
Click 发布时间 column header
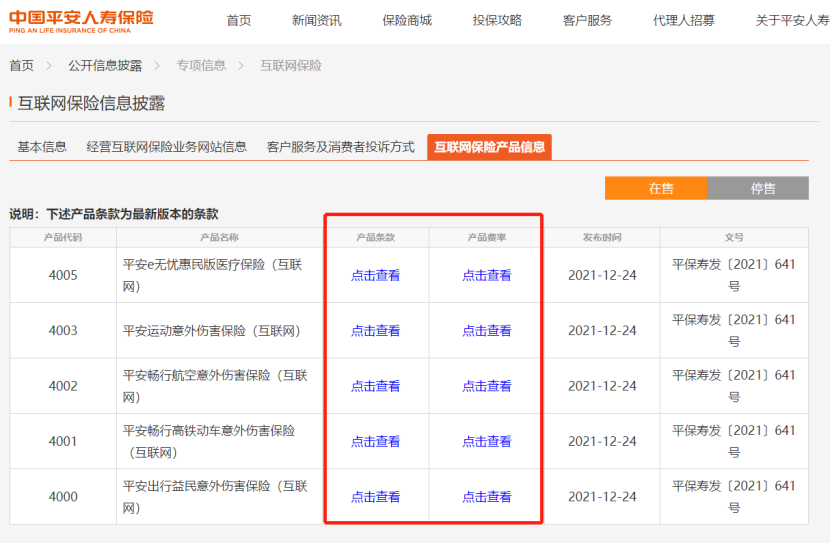(x=602, y=238)
